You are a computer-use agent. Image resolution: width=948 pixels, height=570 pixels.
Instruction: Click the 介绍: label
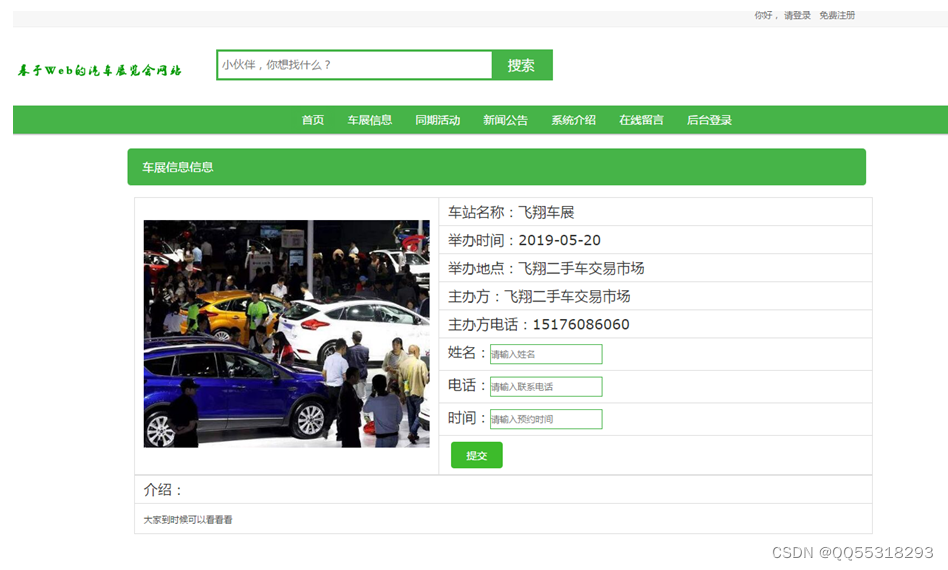pyautogui.click(x=163, y=490)
